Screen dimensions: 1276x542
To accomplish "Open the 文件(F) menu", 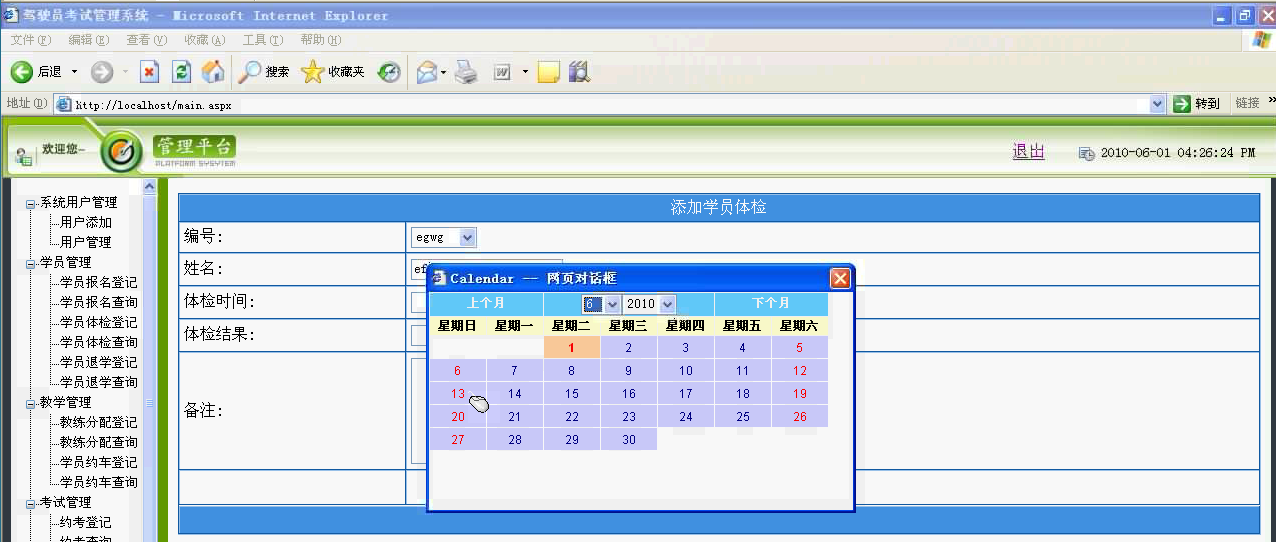I will [31, 40].
